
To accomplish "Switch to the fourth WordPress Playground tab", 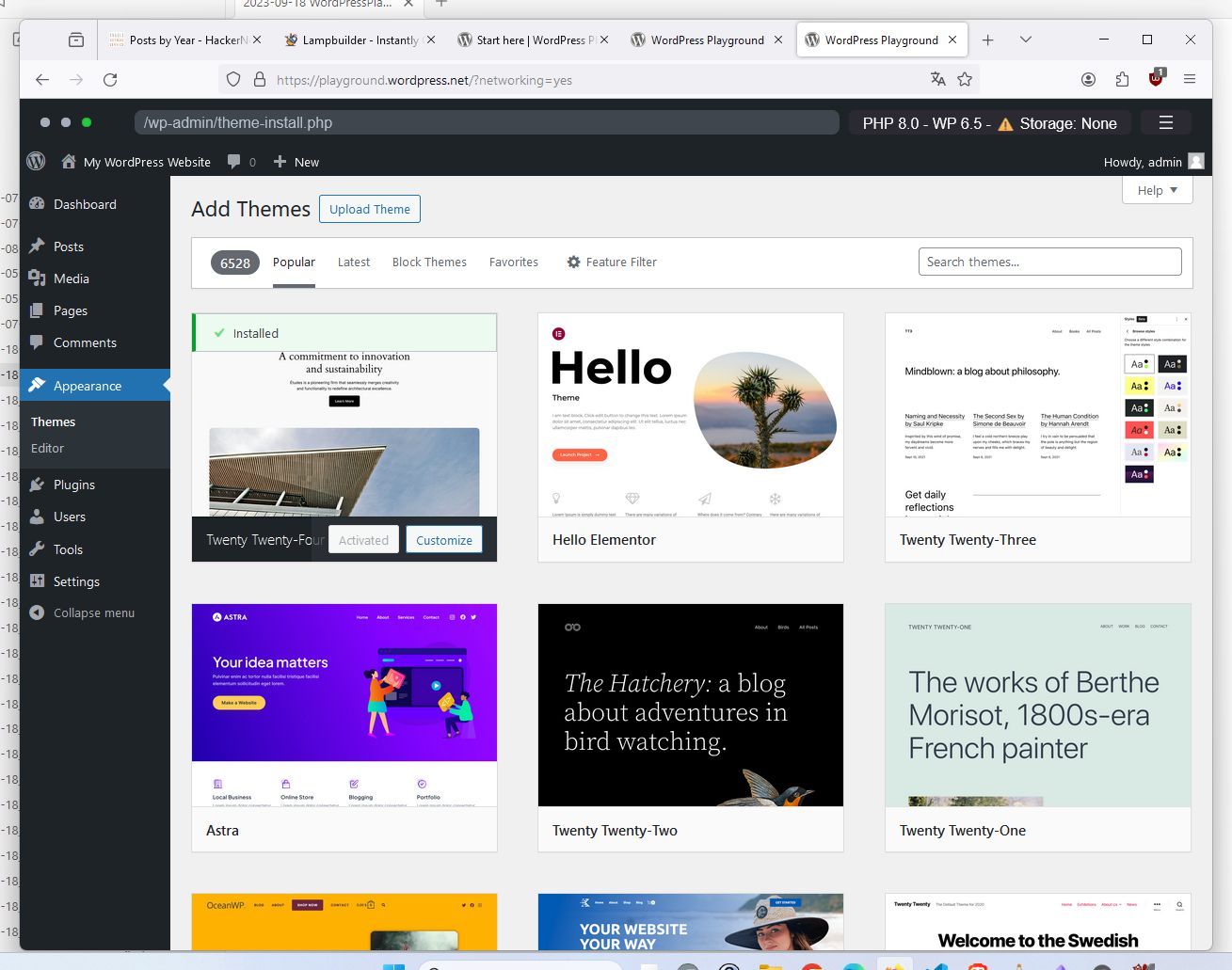I will click(x=707, y=40).
